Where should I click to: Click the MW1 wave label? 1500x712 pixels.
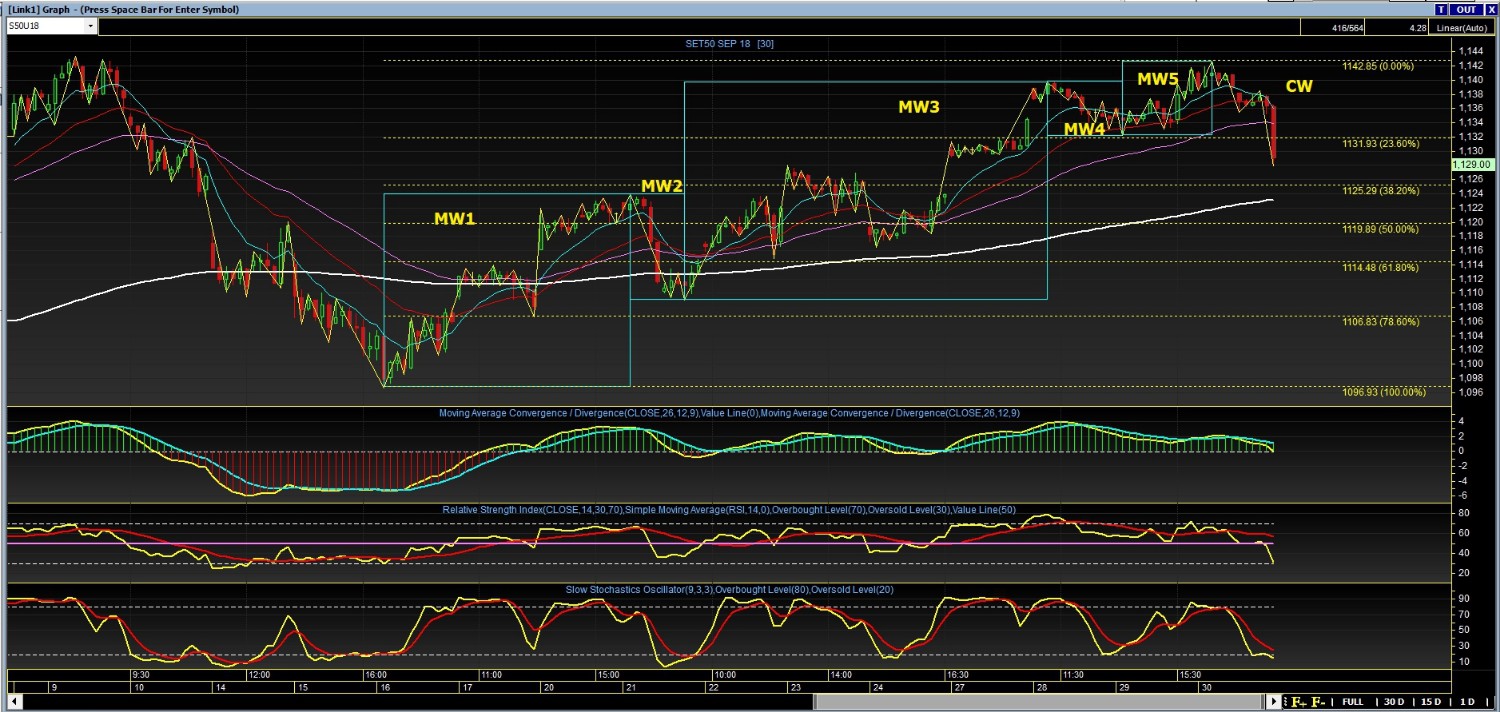click(x=454, y=219)
